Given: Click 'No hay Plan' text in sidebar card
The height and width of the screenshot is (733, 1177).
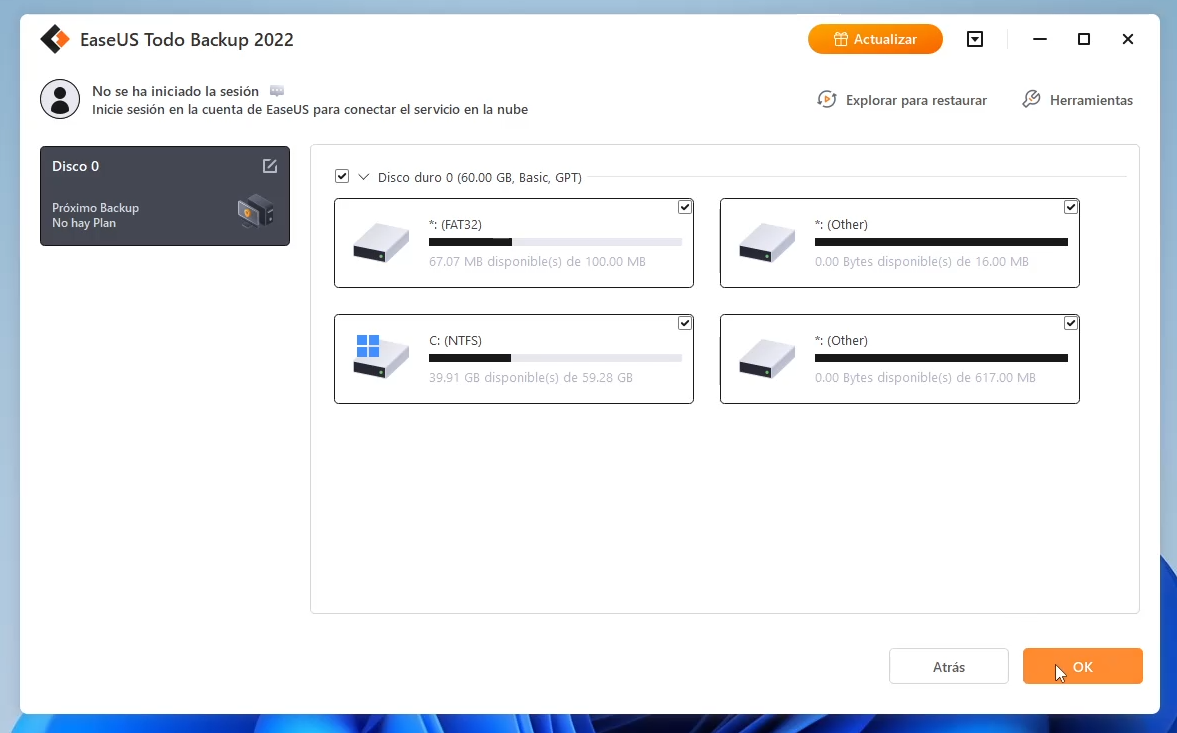Looking at the screenshot, I should pyautogui.click(x=84, y=223).
